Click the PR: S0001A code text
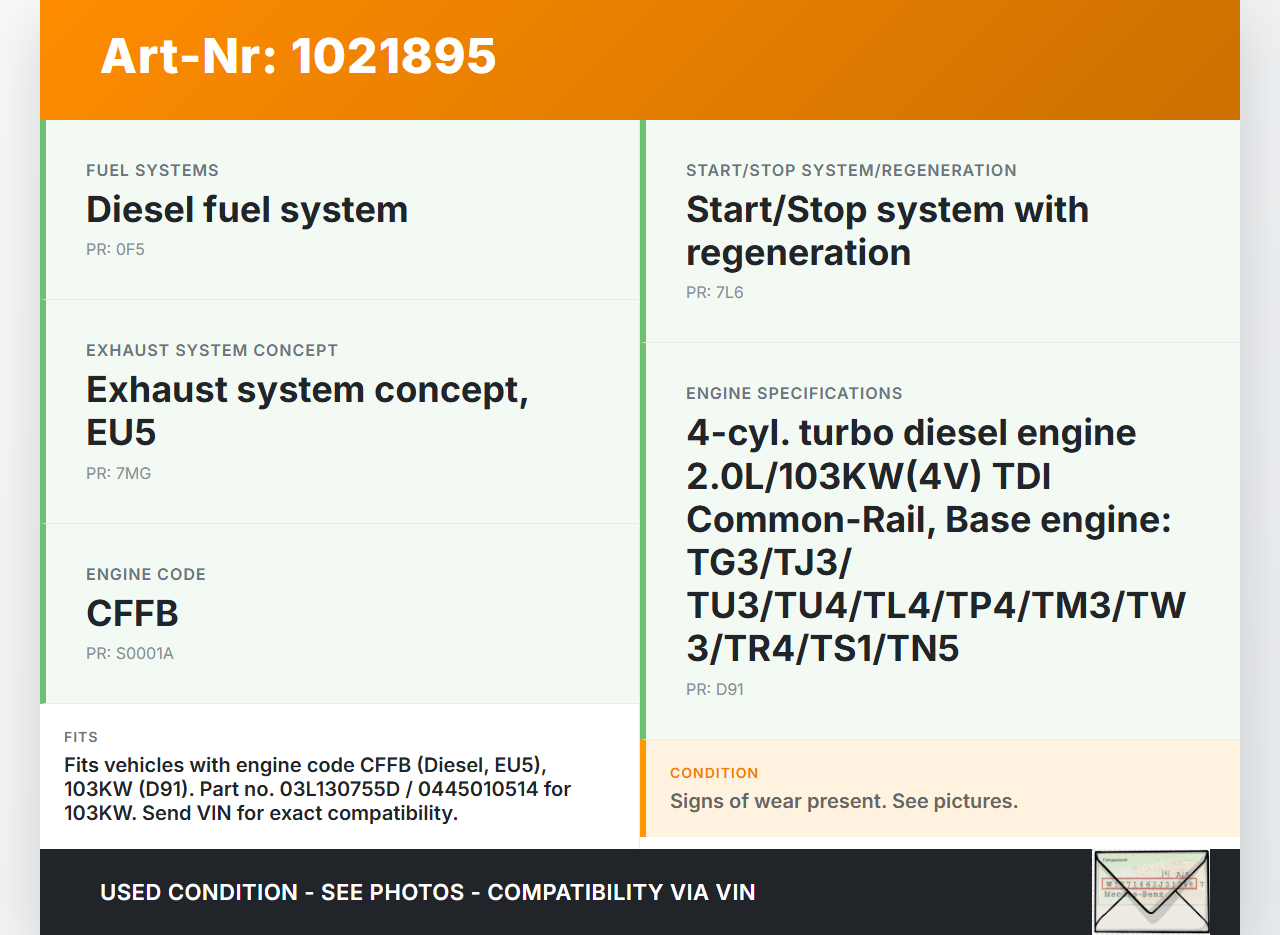1280x935 pixels. [x=130, y=654]
